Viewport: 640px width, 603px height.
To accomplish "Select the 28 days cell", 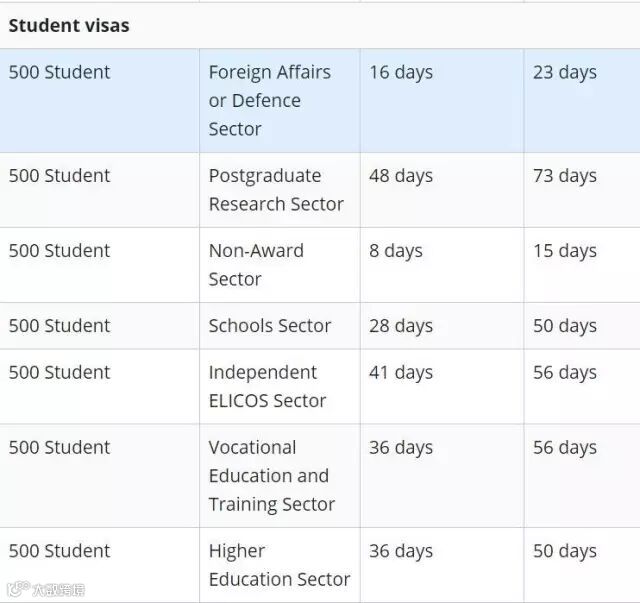I will point(401,326).
